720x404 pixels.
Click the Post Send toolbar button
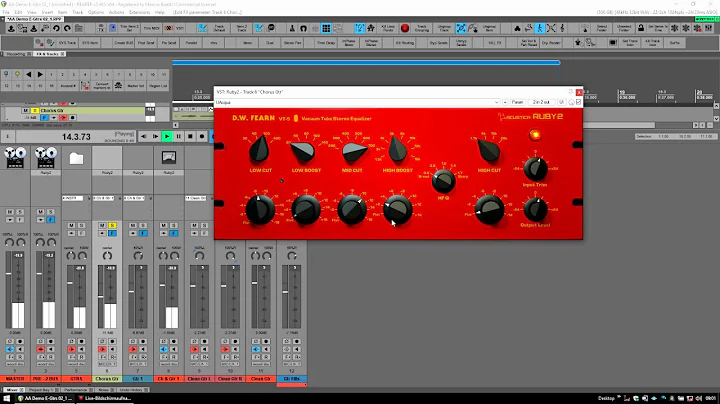point(146,43)
